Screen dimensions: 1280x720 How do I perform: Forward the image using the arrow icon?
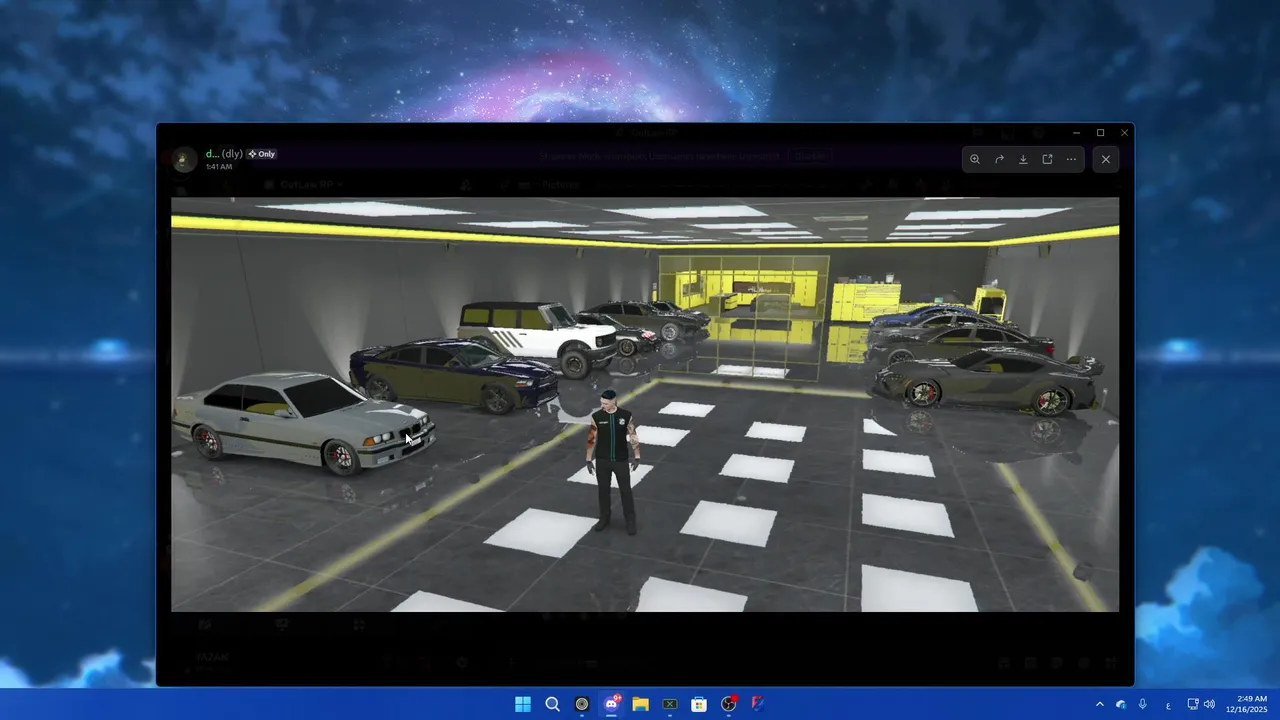click(x=999, y=159)
